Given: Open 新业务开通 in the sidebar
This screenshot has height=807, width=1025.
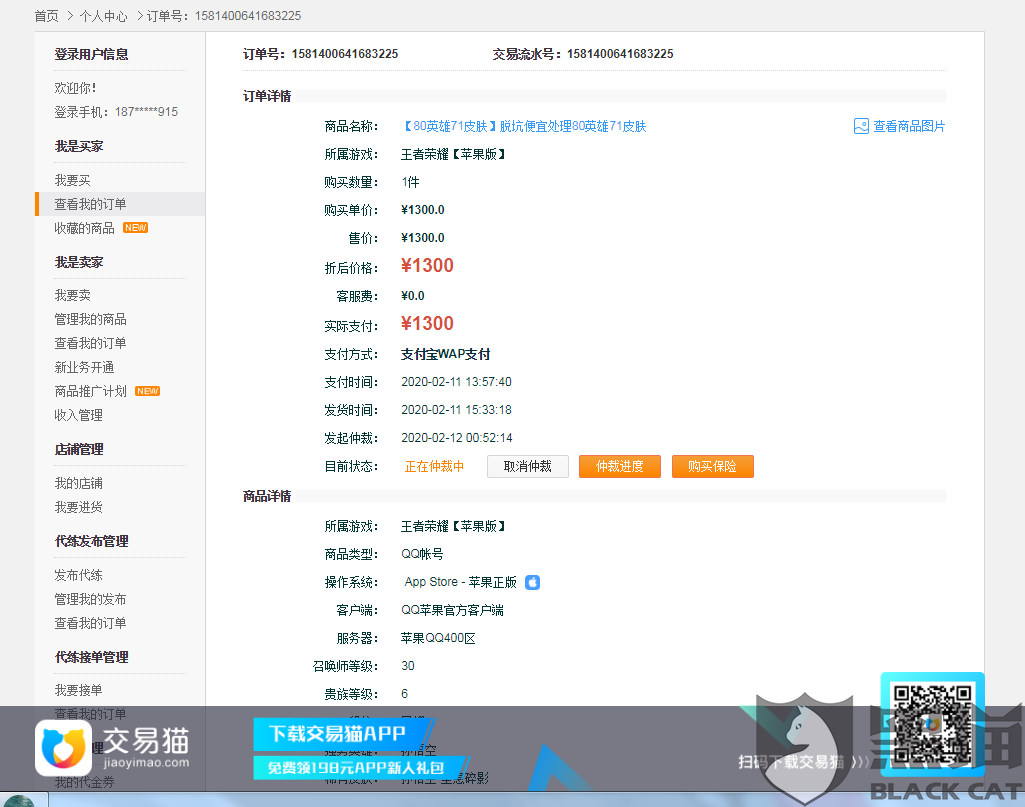Looking at the screenshot, I should [x=84, y=367].
